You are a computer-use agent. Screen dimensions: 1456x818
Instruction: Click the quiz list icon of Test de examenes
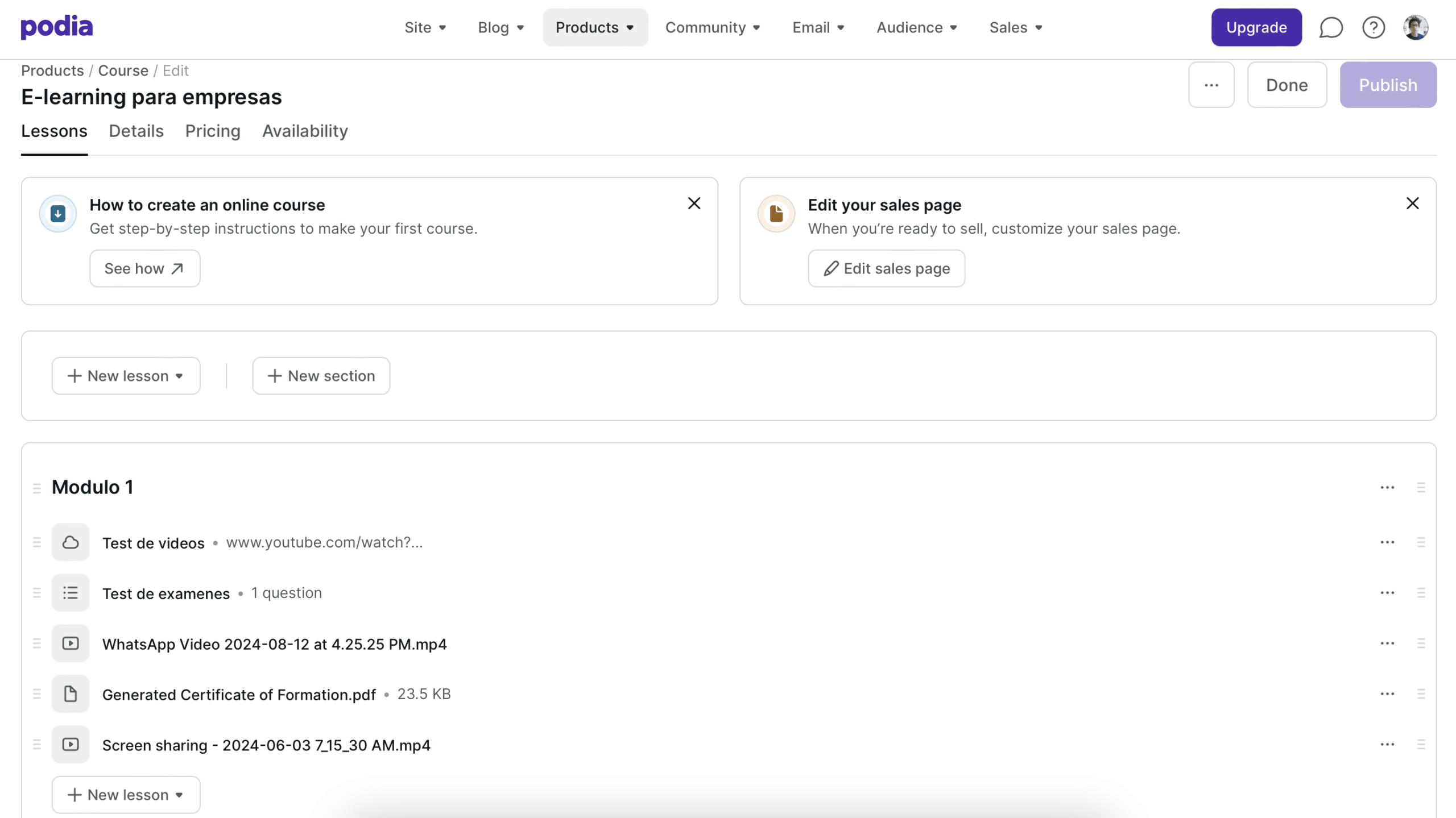(x=71, y=593)
